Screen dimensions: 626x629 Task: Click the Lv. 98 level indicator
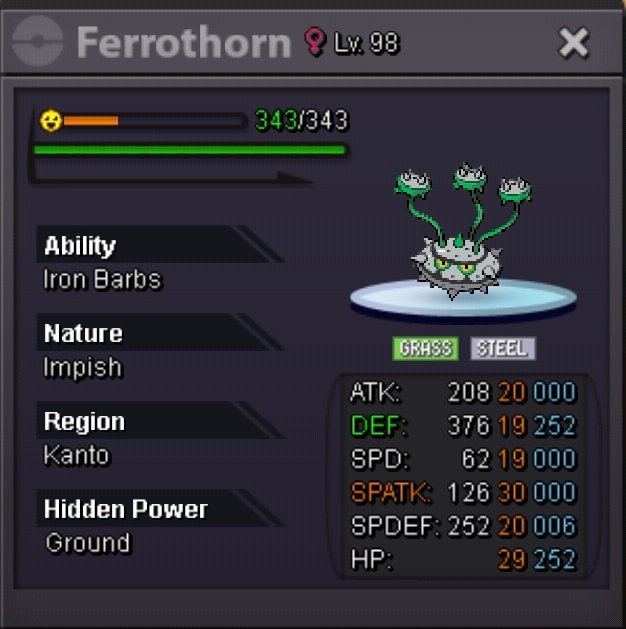[x=367, y=43]
